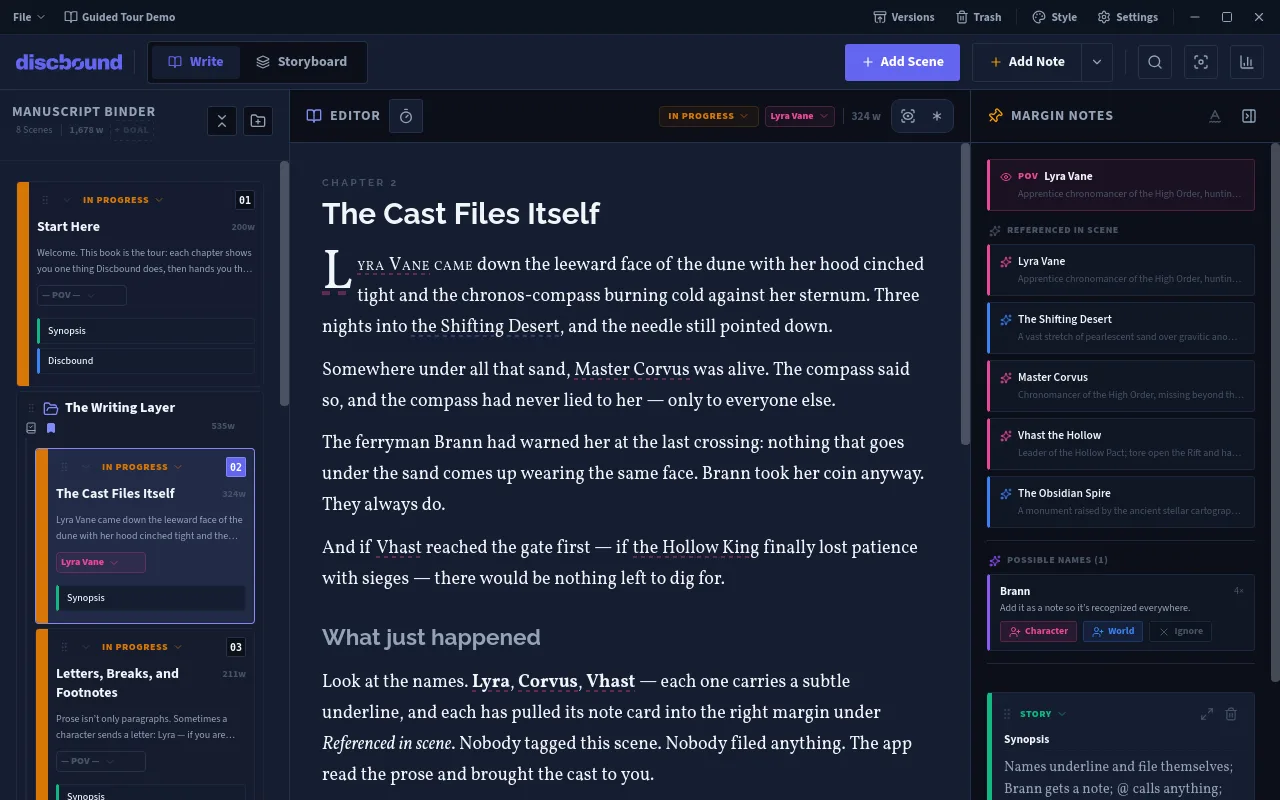
Task: Enter focus mode from the top toolbar
Action: (x=1201, y=62)
